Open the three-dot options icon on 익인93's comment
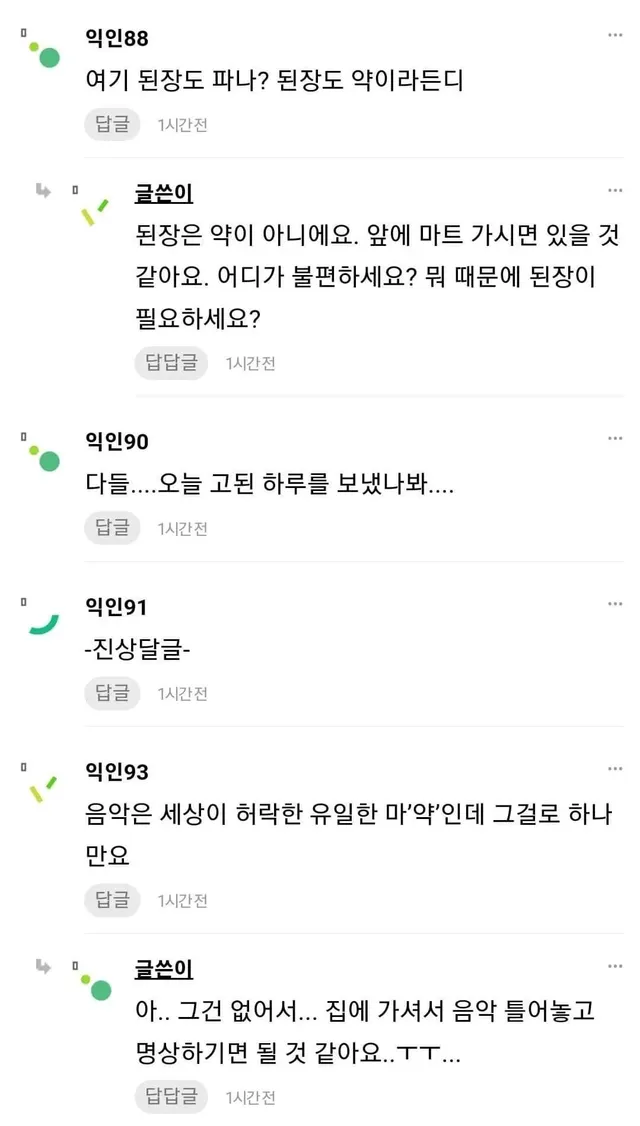 [x=615, y=769]
